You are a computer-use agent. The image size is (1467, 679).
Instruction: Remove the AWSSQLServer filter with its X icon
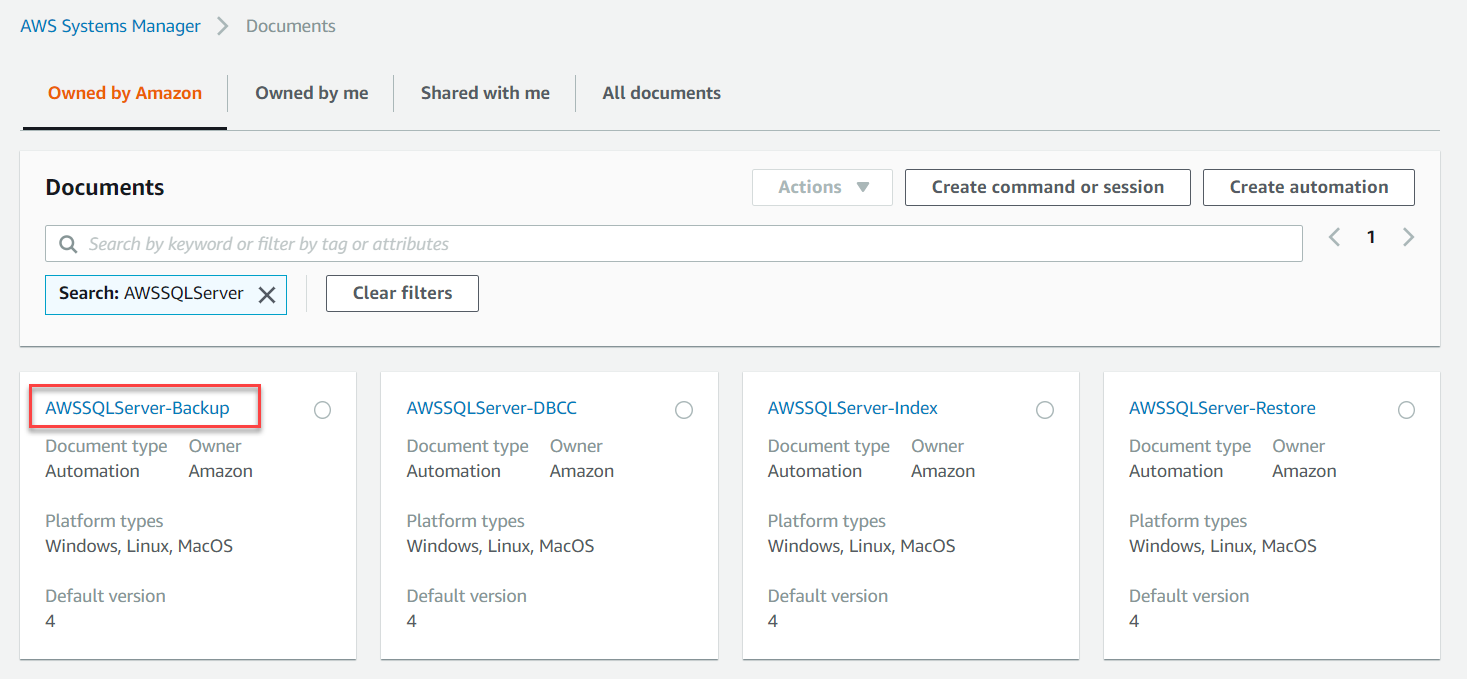click(266, 294)
